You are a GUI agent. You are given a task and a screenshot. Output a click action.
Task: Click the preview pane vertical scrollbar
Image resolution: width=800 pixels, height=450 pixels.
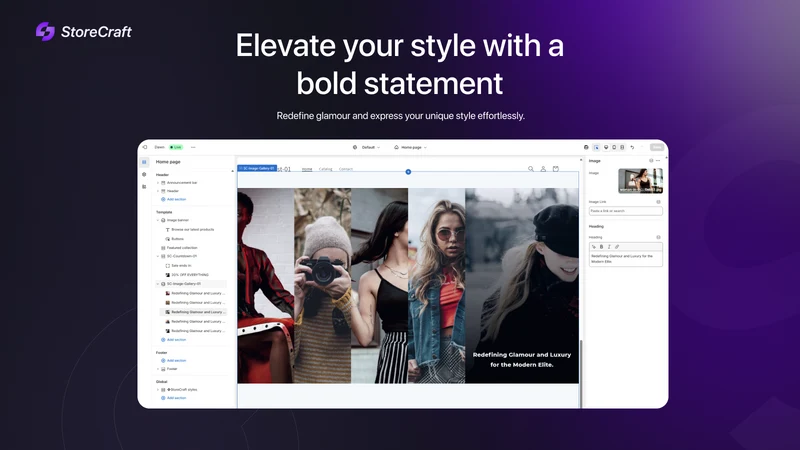[581, 374]
